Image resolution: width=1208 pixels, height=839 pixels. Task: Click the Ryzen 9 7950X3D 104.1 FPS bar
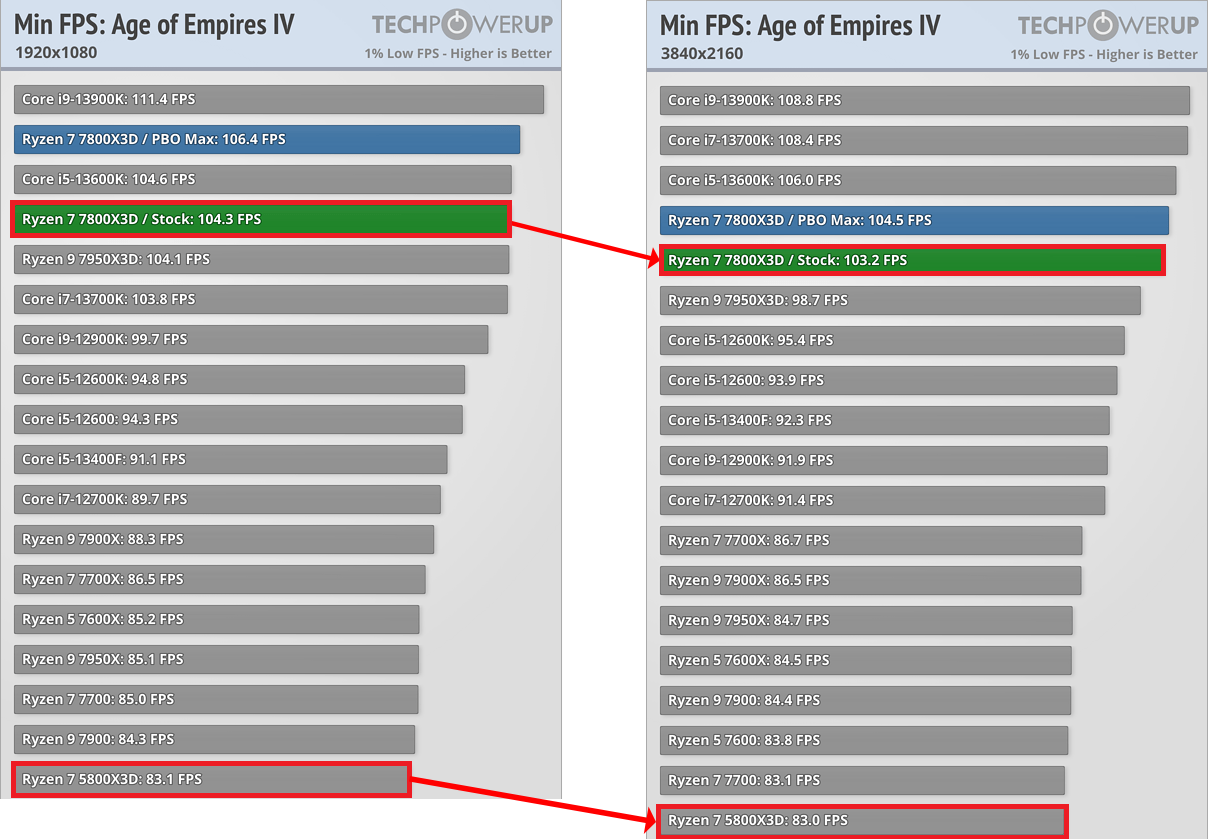(x=261, y=259)
